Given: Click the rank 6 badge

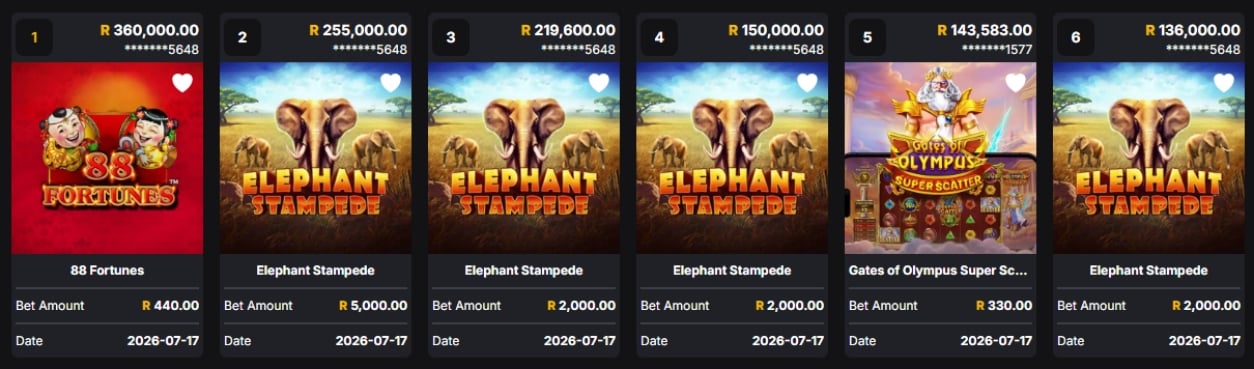Looking at the screenshot, I should [x=1075, y=38].
